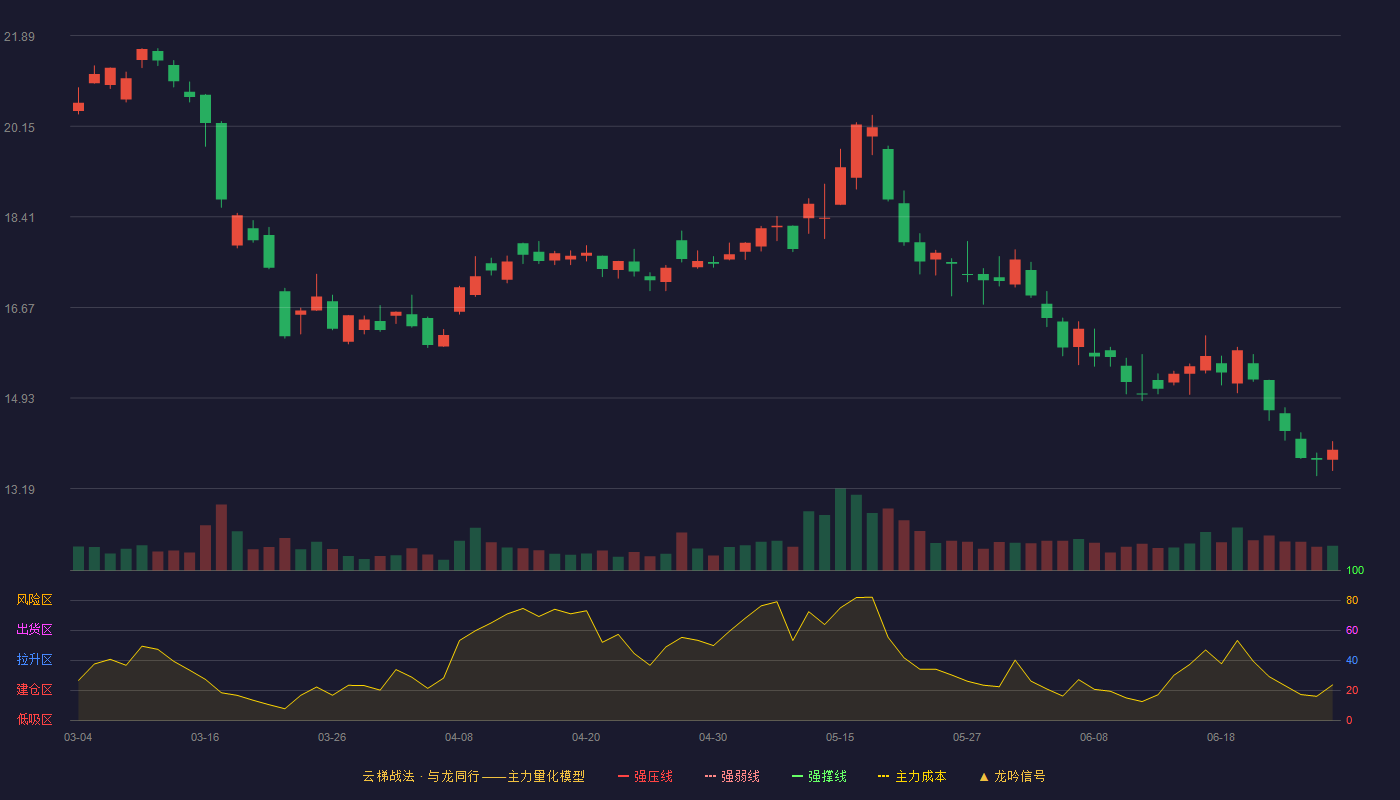Click the 03-16 date label
The image size is (1400, 800).
click(205, 737)
